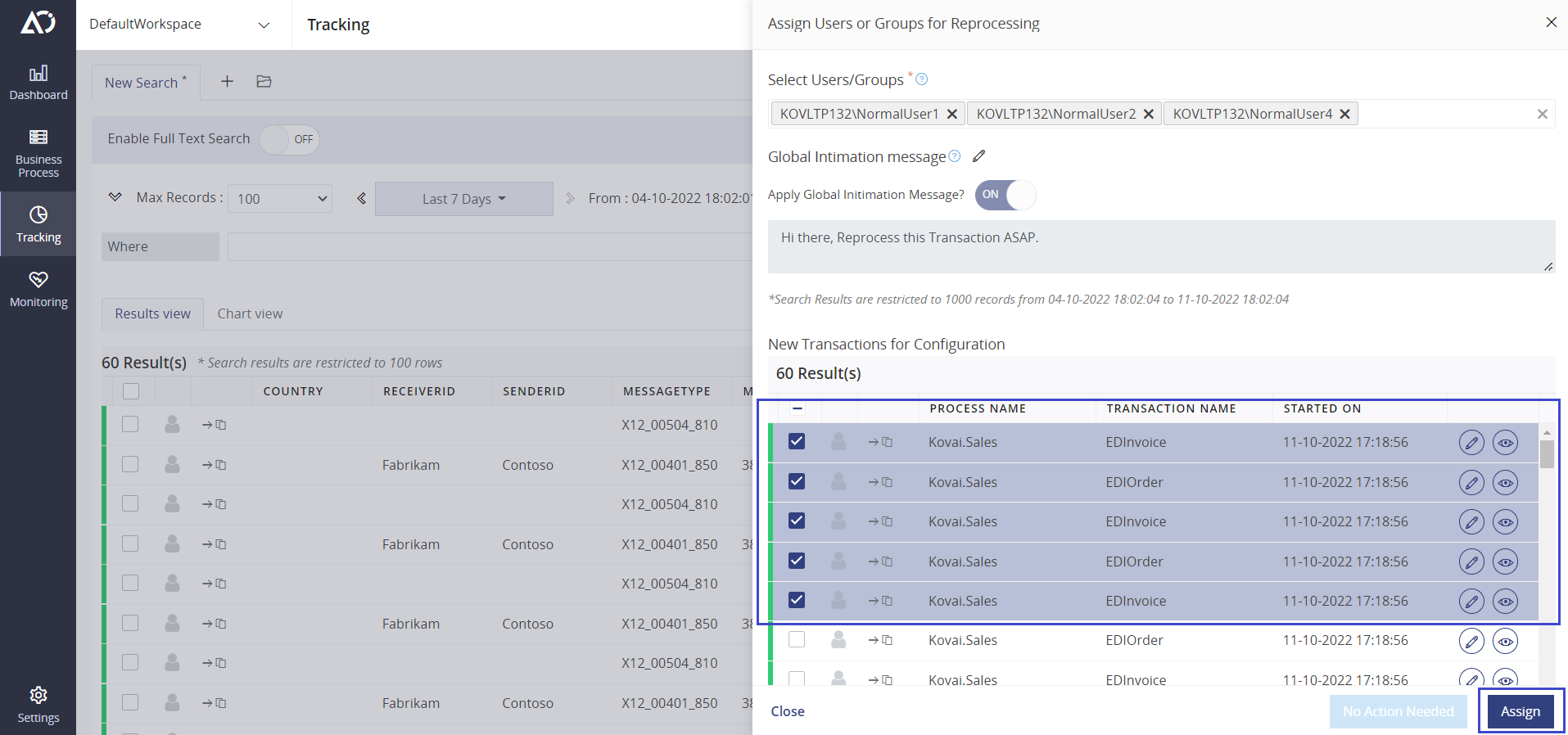
Task: Sort by SENDERID column header
Action: click(x=534, y=391)
